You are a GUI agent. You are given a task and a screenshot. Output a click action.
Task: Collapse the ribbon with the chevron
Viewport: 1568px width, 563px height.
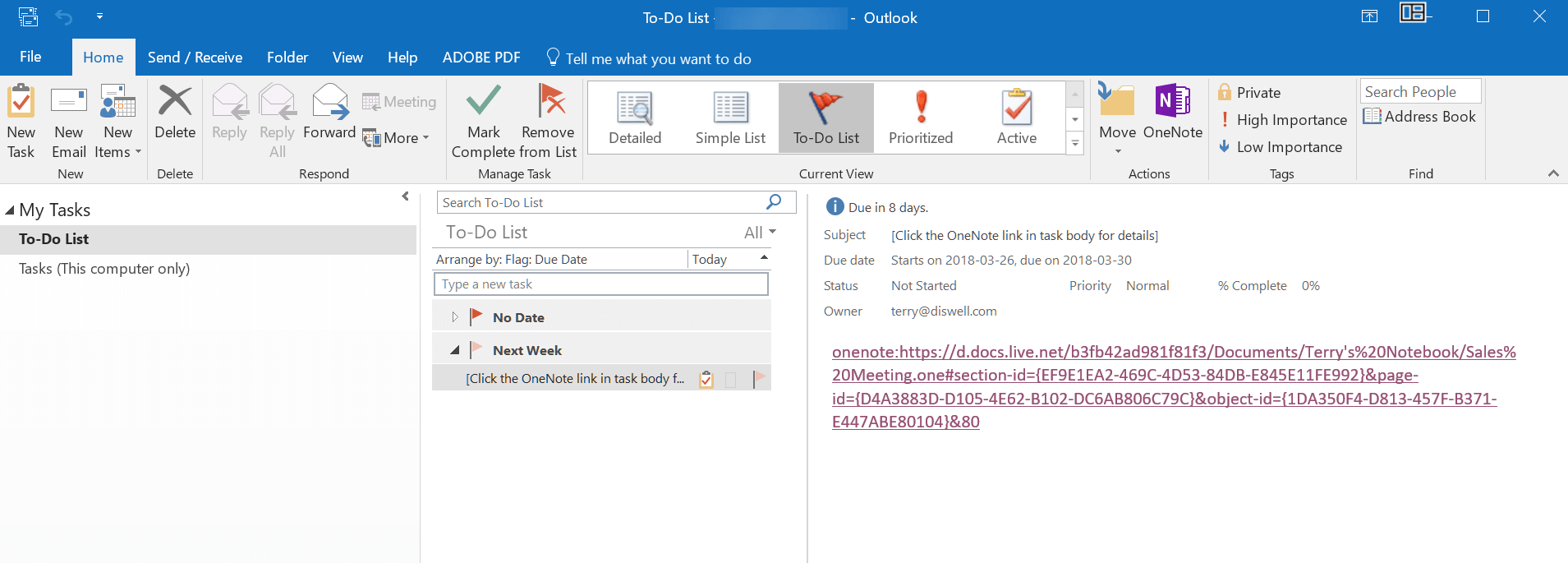(1553, 173)
